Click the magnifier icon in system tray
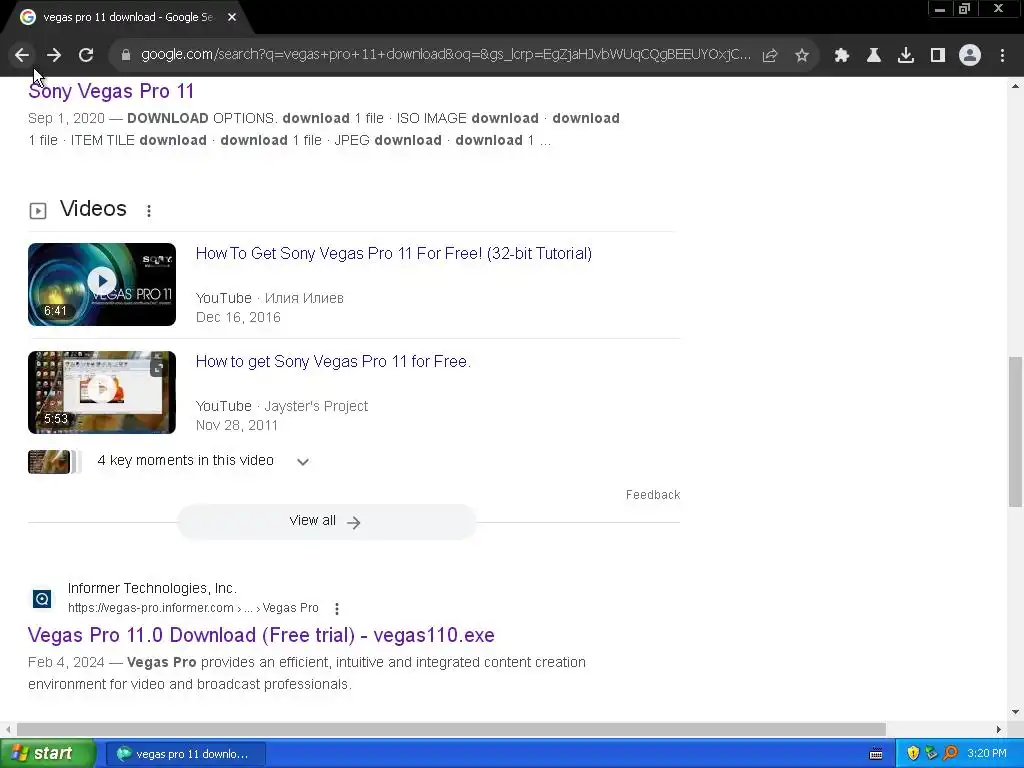 [x=950, y=754]
